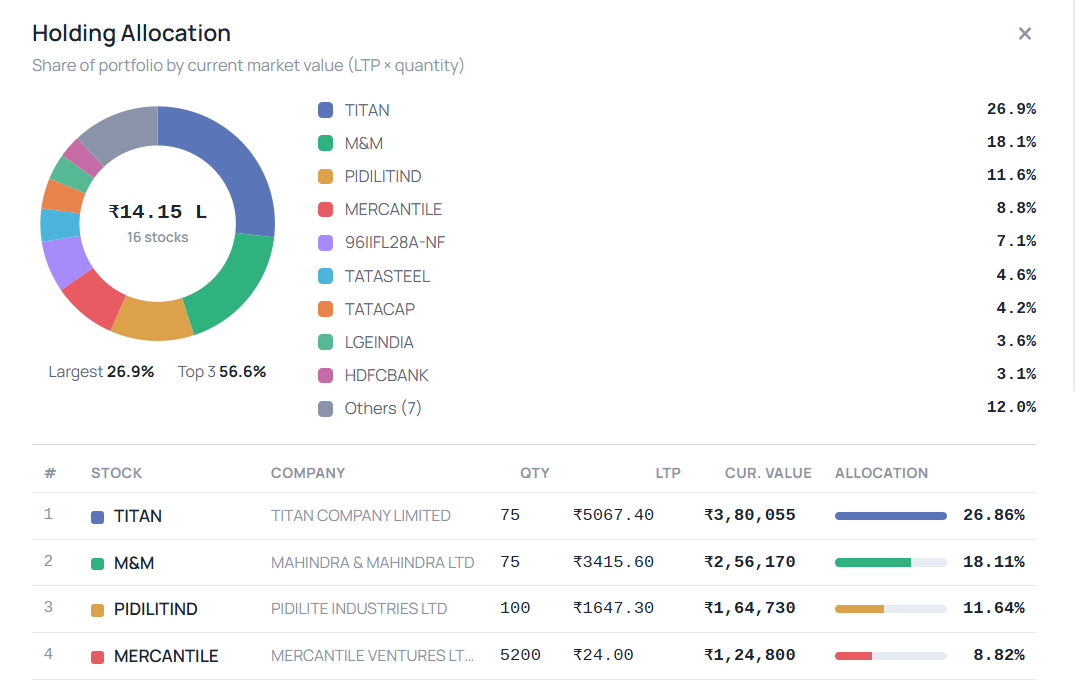This screenshot has width=1075, height=682.
Task: Sort by the STOCK column header
Action: [x=117, y=473]
